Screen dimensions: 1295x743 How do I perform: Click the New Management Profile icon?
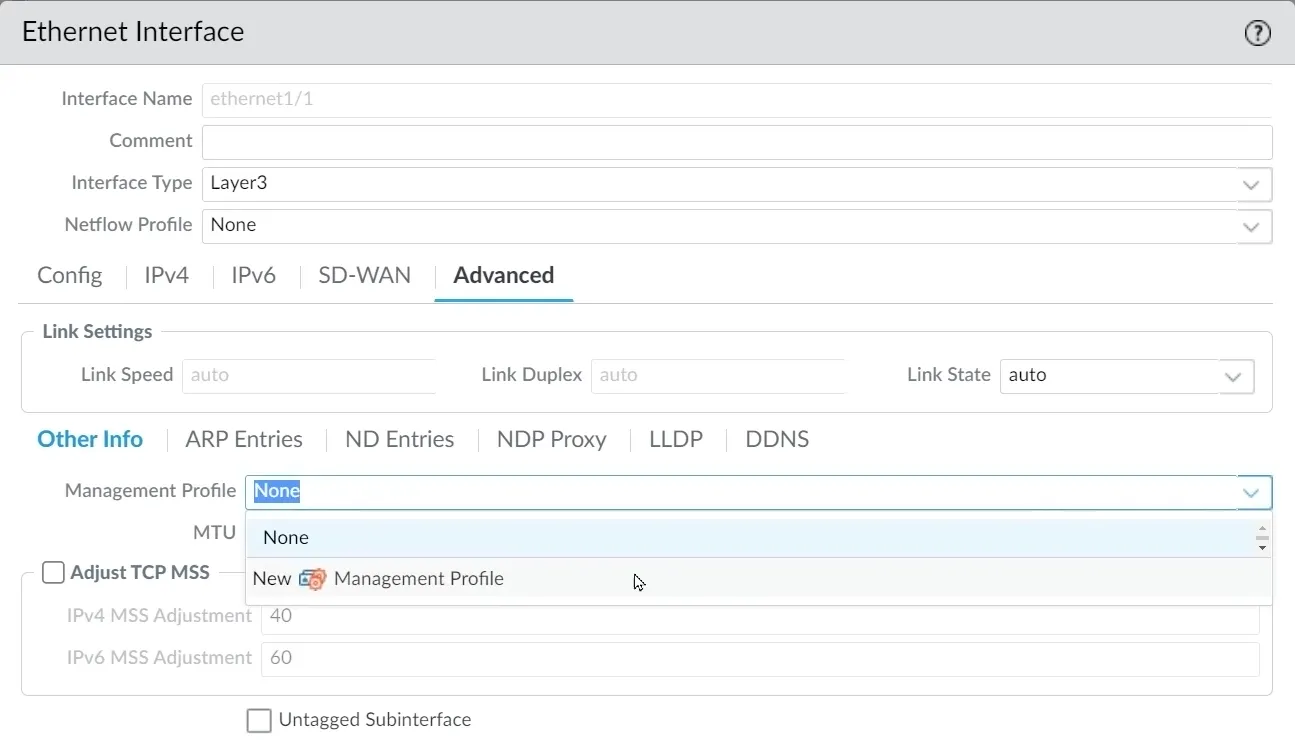coord(313,579)
